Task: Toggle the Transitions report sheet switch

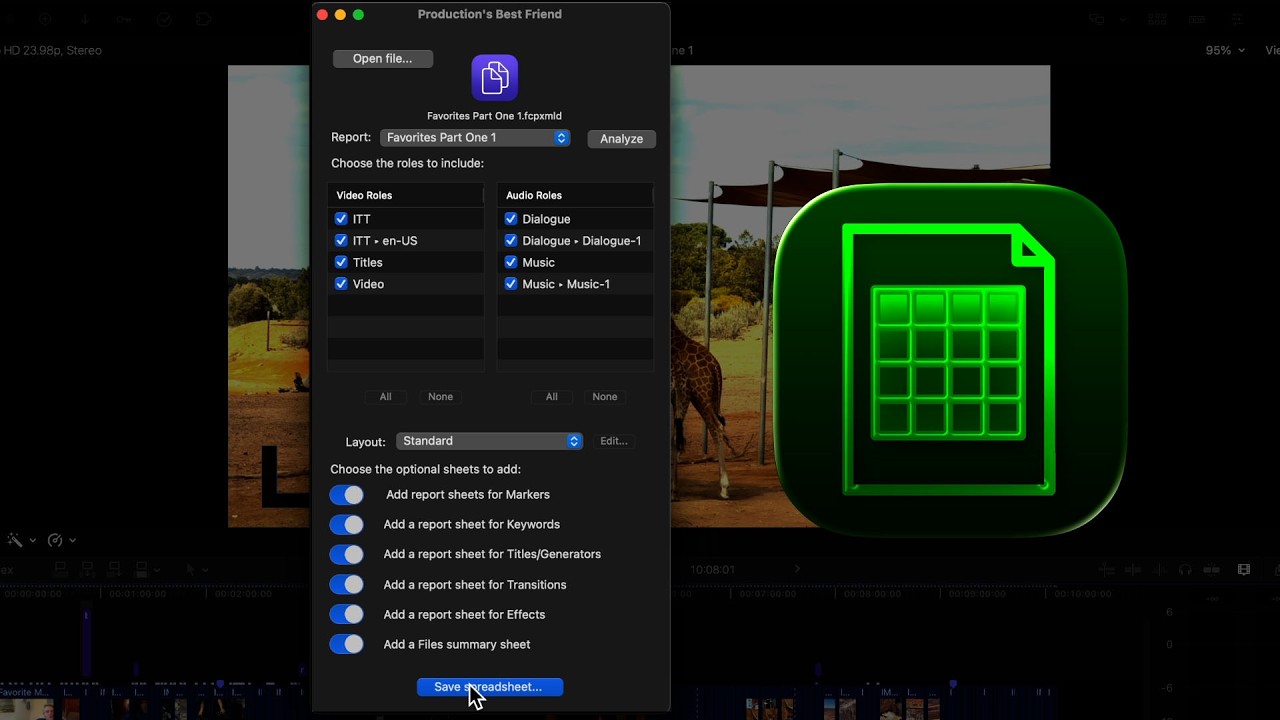Action: (x=347, y=585)
